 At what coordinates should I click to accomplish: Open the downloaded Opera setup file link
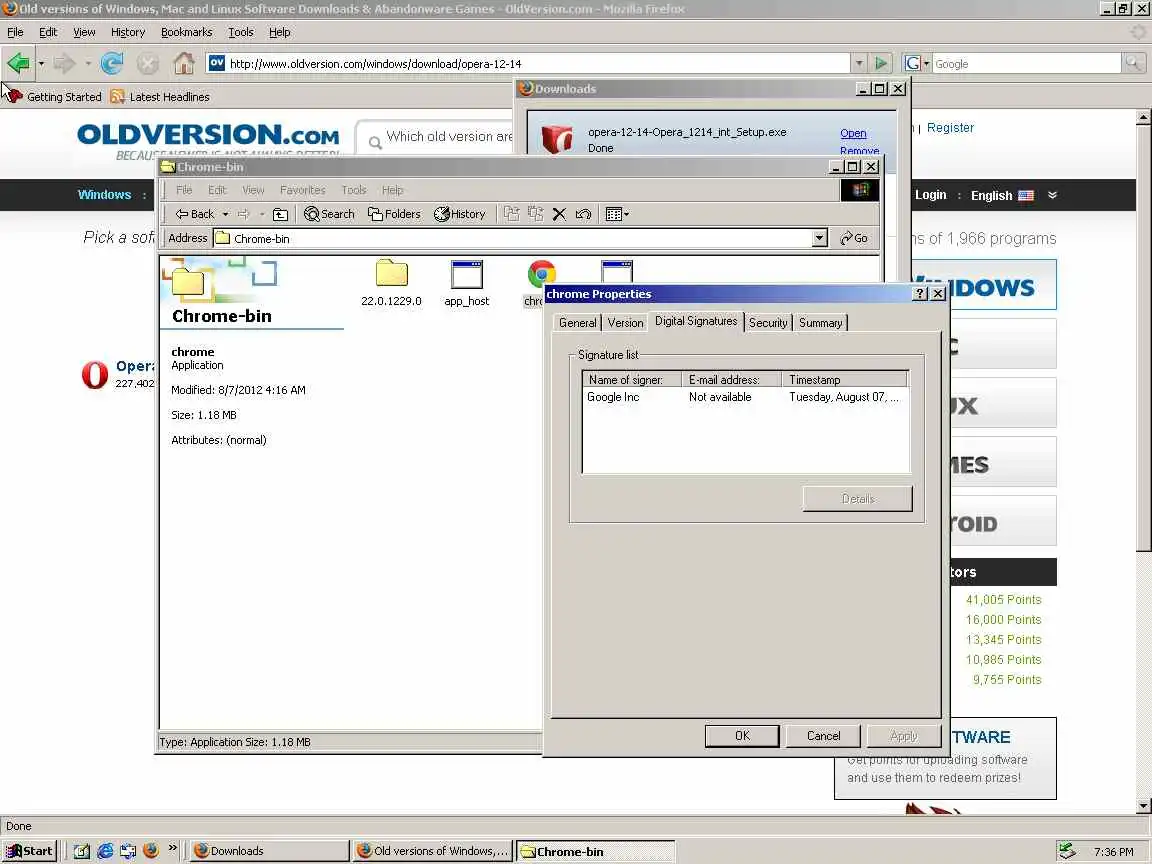coord(853,133)
